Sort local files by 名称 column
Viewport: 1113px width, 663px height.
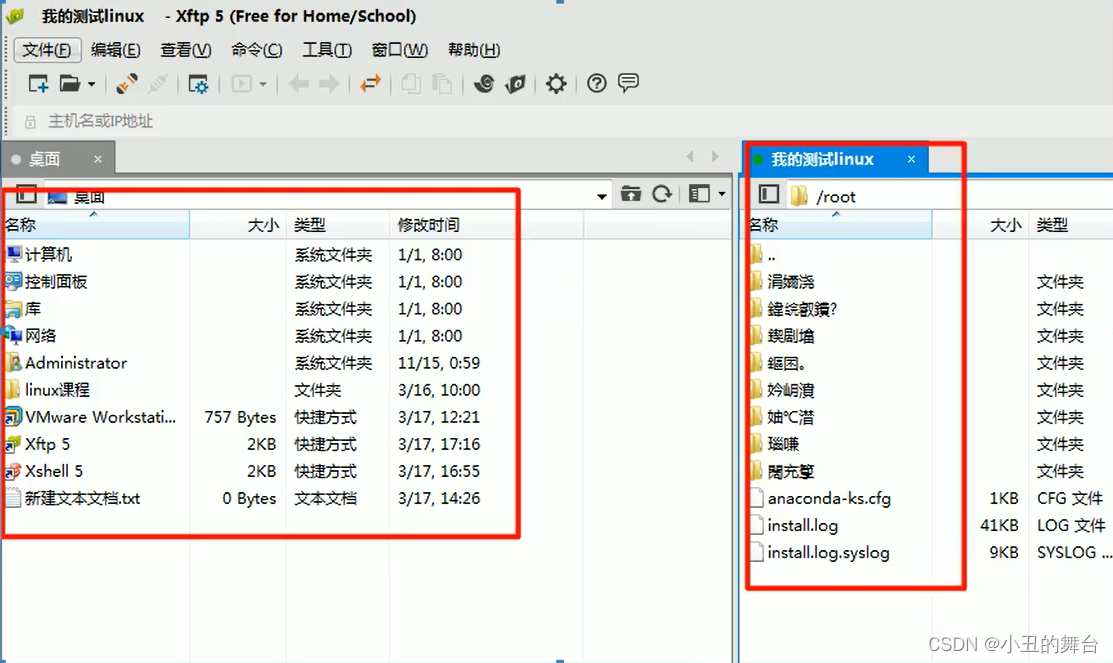pyautogui.click(x=97, y=225)
